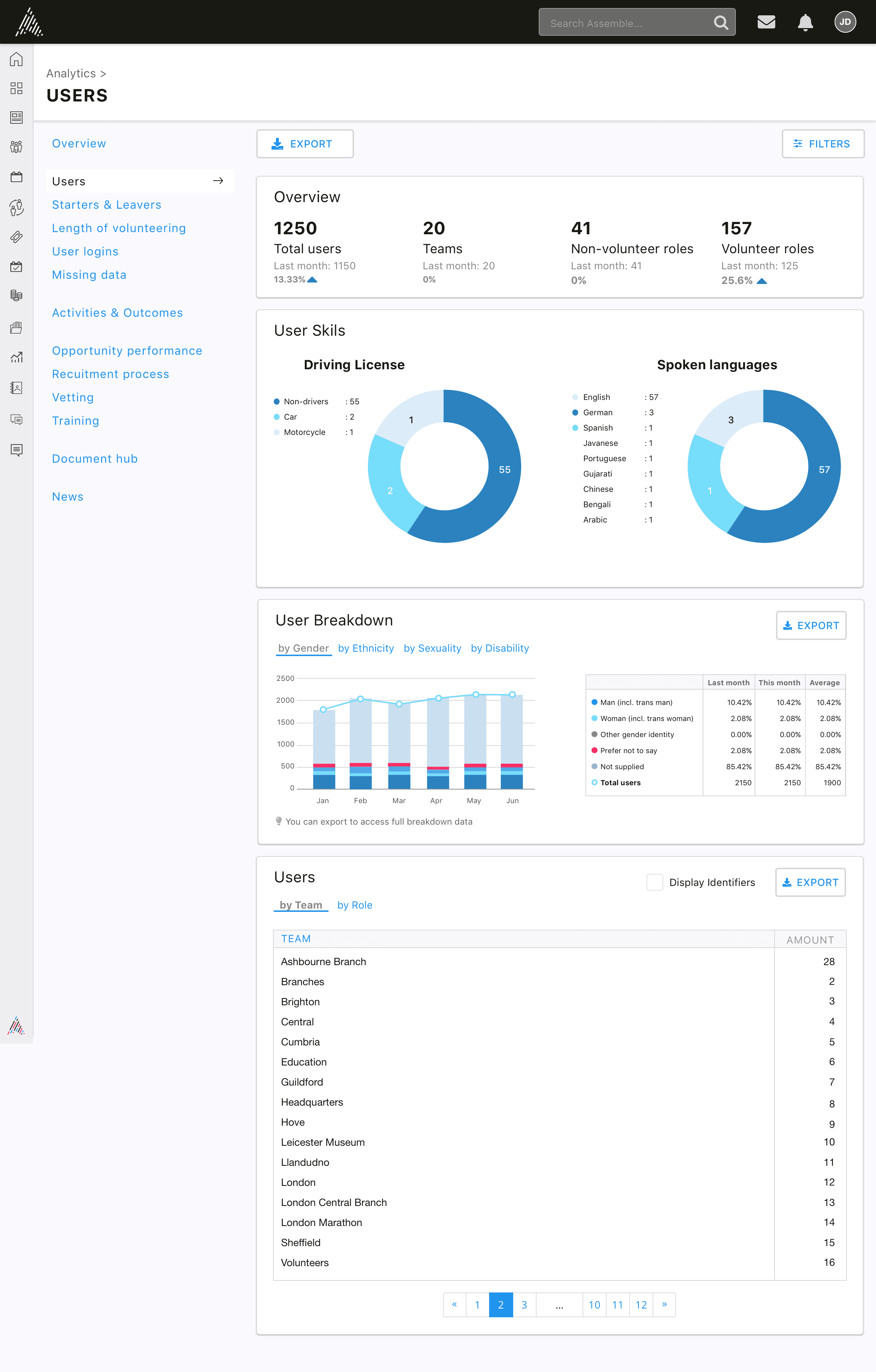Open the dashboard grid icon in sidebar
The image size is (876, 1372).
(16, 88)
